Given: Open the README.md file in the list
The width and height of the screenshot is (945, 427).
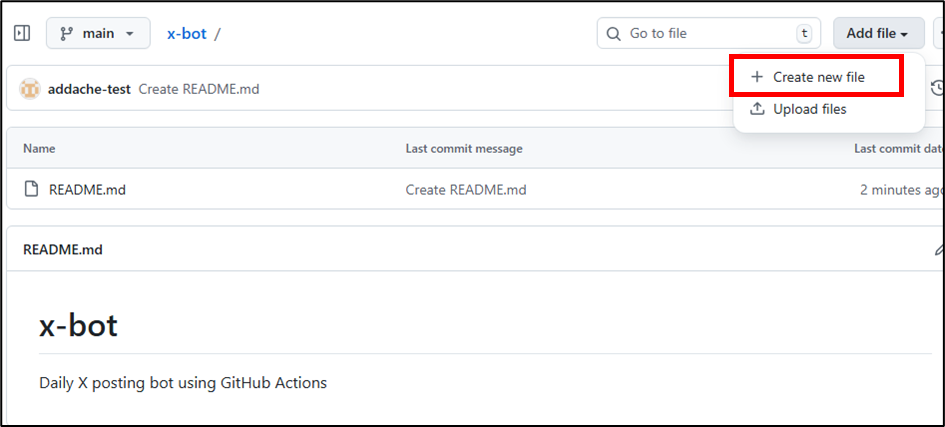Looking at the screenshot, I should (x=87, y=189).
